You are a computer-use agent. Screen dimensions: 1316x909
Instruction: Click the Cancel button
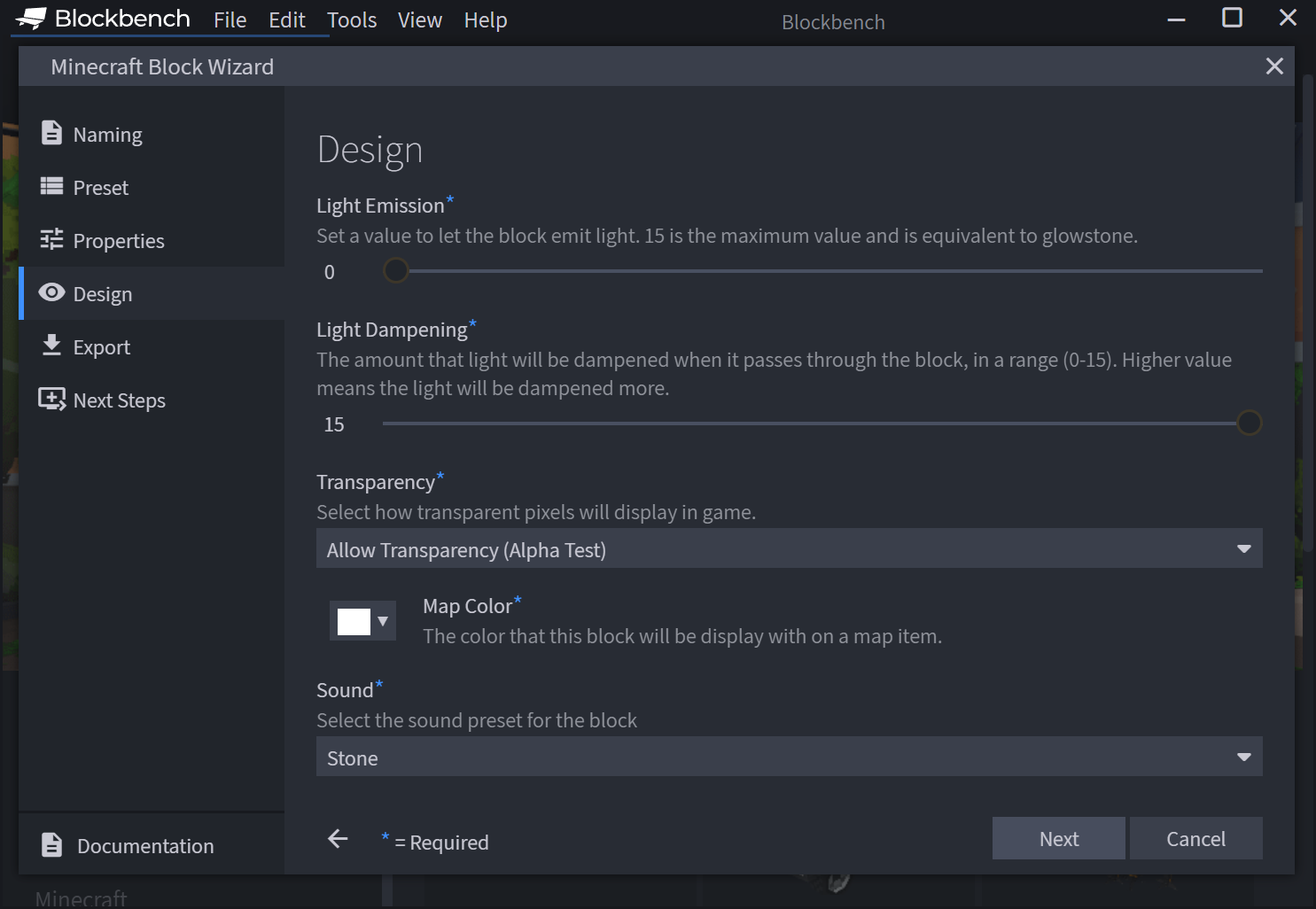(1196, 838)
